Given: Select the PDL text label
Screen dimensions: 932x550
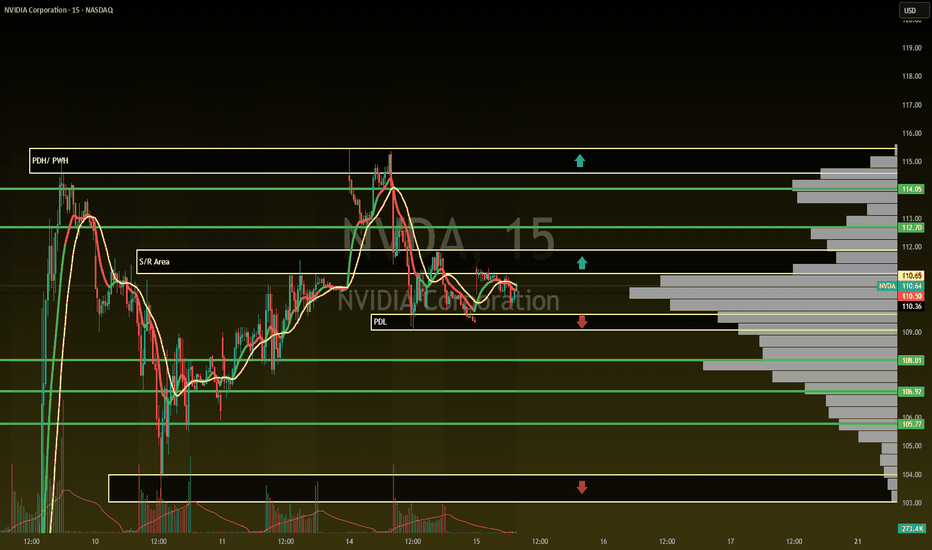Looking at the screenshot, I should pos(380,322).
